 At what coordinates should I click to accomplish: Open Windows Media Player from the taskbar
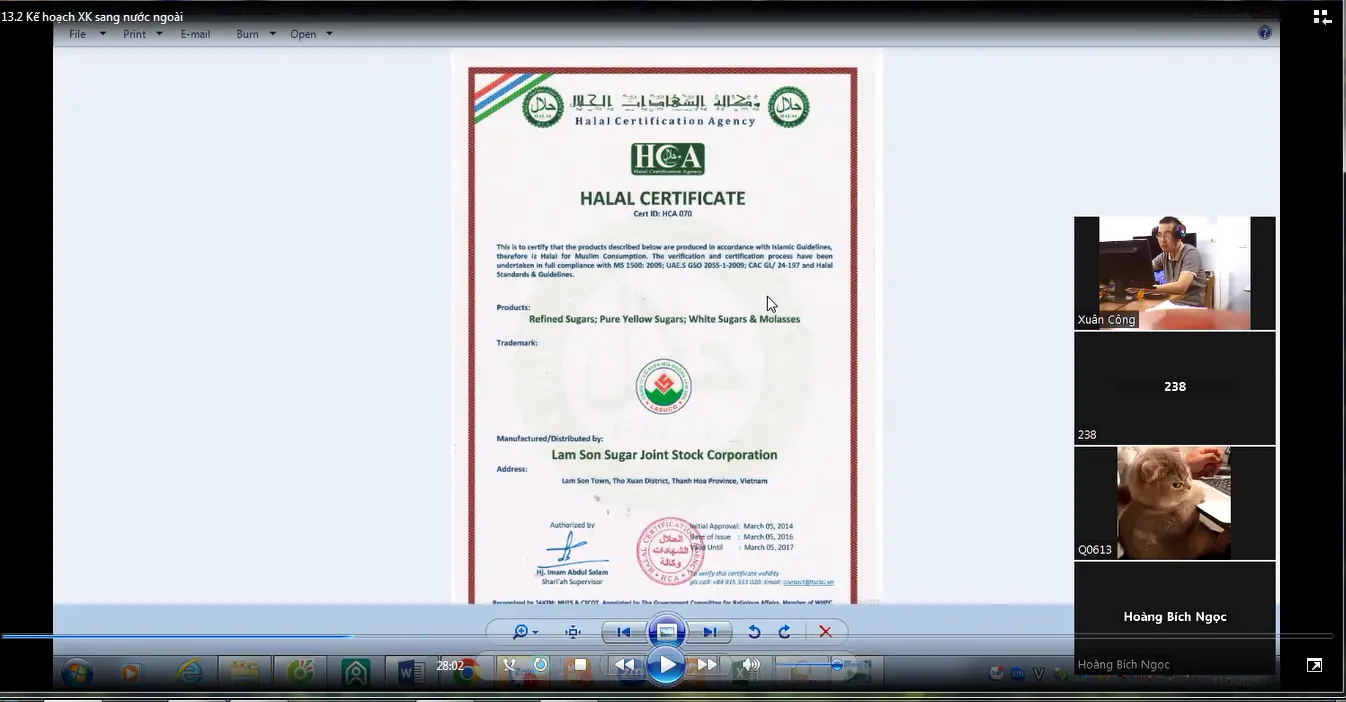point(130,672)
